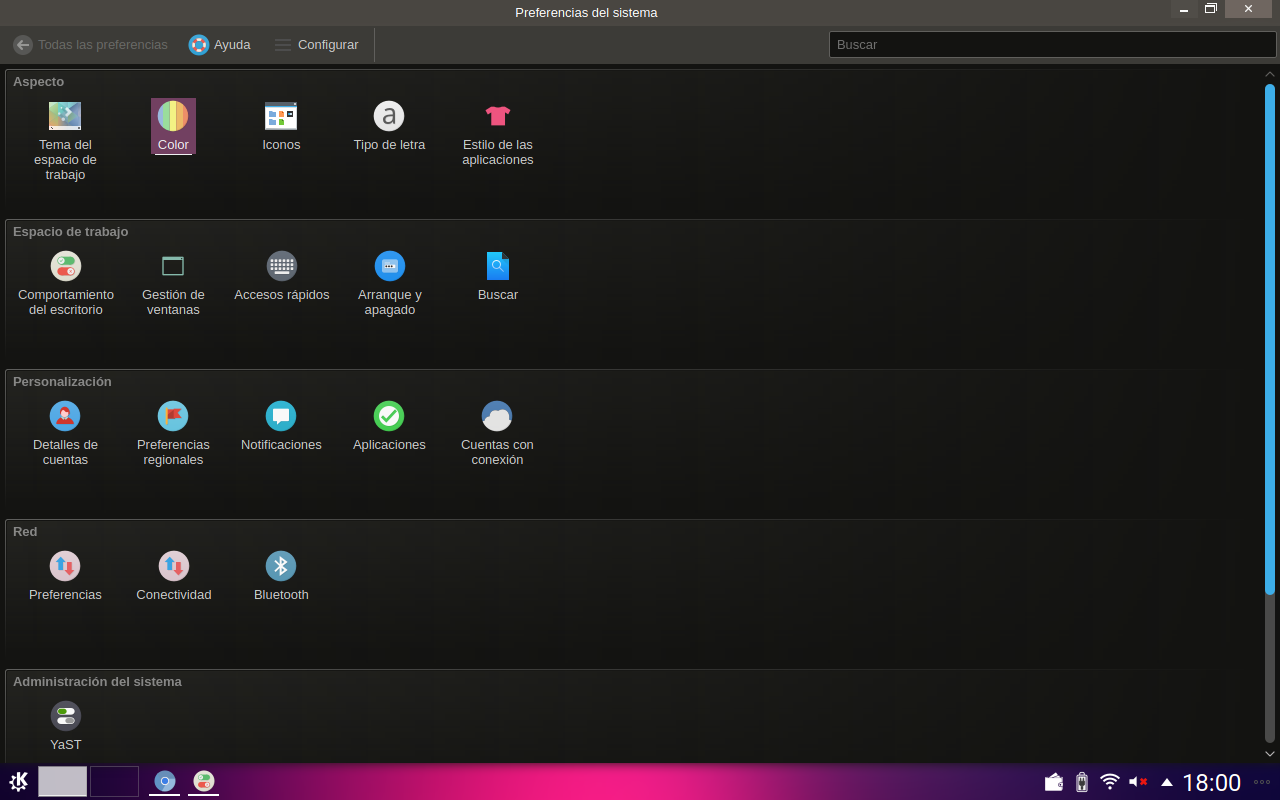Open Chromium from the taskbar
1280x800 pixels.
tap(165, 781)
